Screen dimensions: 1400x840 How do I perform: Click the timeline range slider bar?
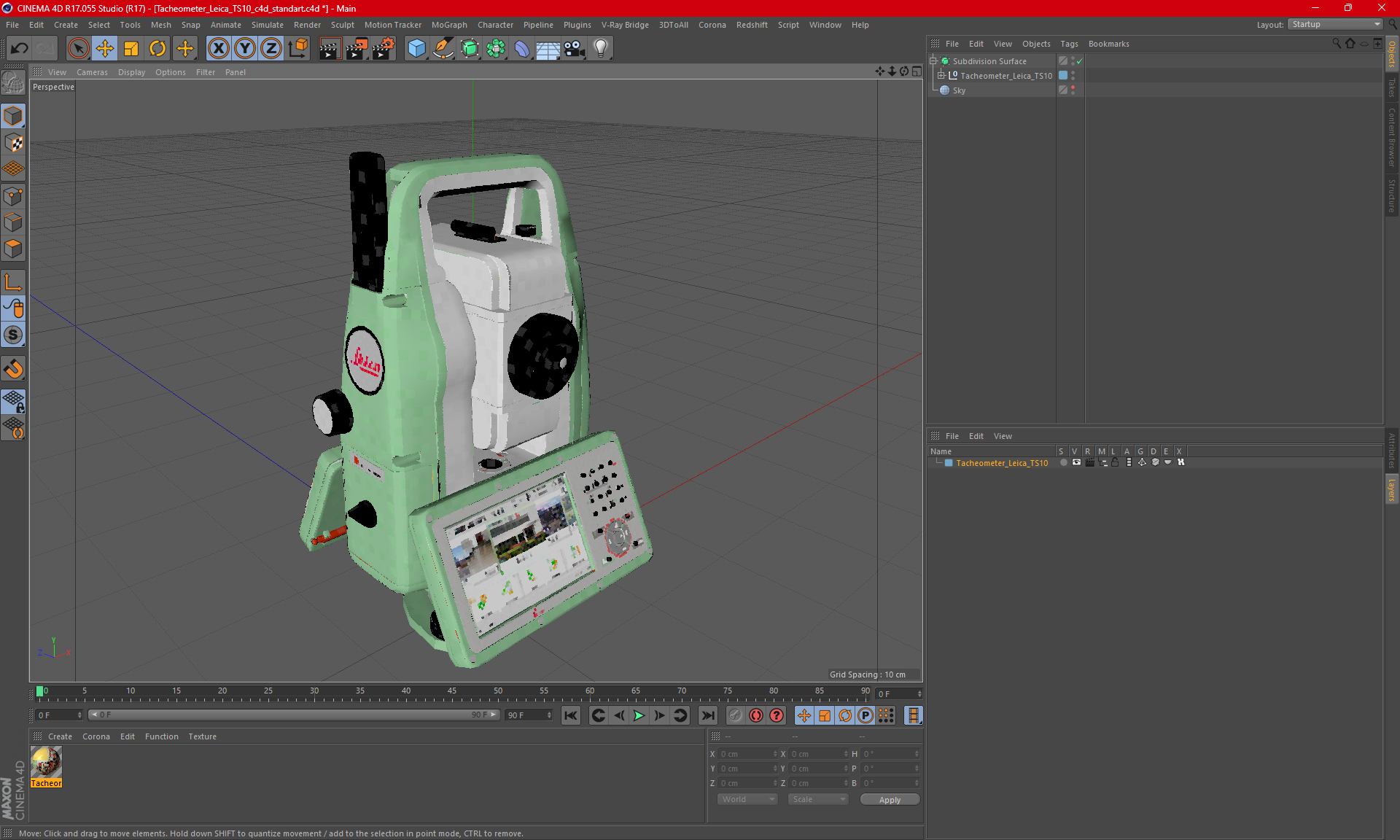point(293,715)
